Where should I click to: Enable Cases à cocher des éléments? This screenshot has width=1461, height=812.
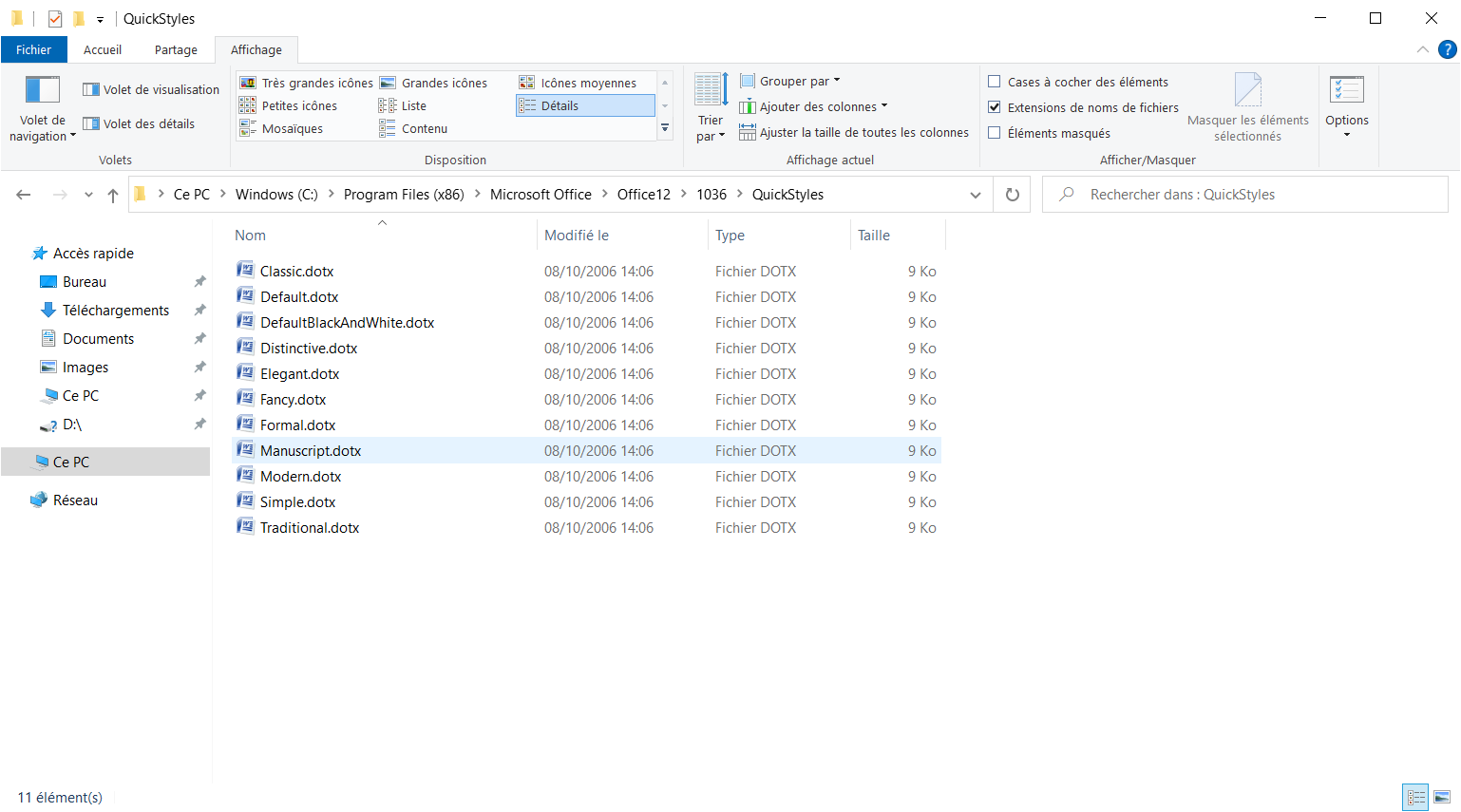click(x=995, y=82)
